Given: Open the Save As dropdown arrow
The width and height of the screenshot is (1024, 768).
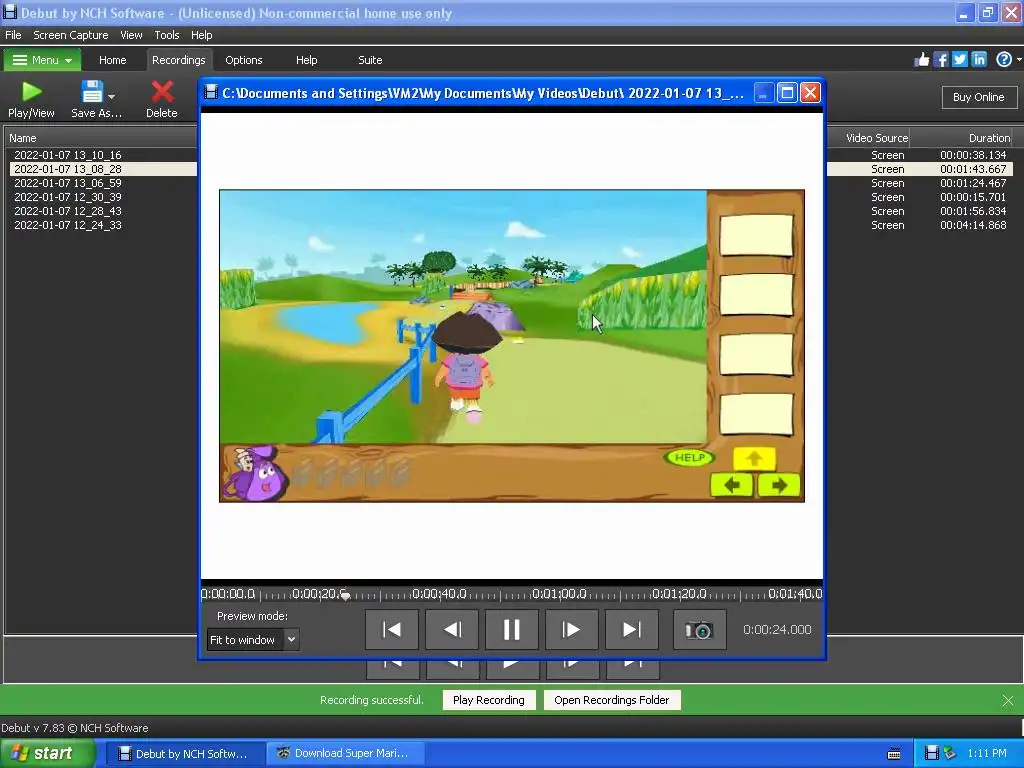Looking at the screenshot, I should (x=112, y=96).
